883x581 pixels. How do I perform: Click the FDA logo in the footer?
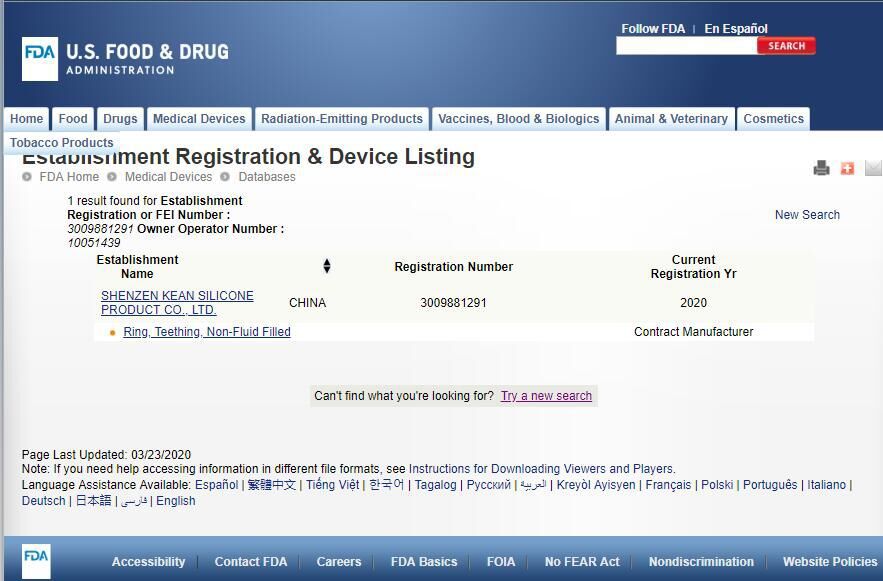(x=36, y=561)
